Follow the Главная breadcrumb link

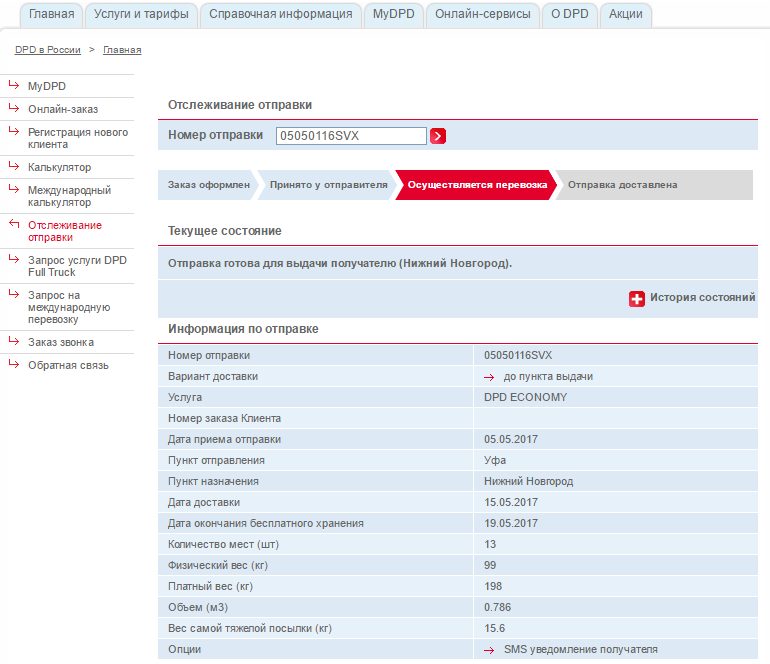click(122, 50)
